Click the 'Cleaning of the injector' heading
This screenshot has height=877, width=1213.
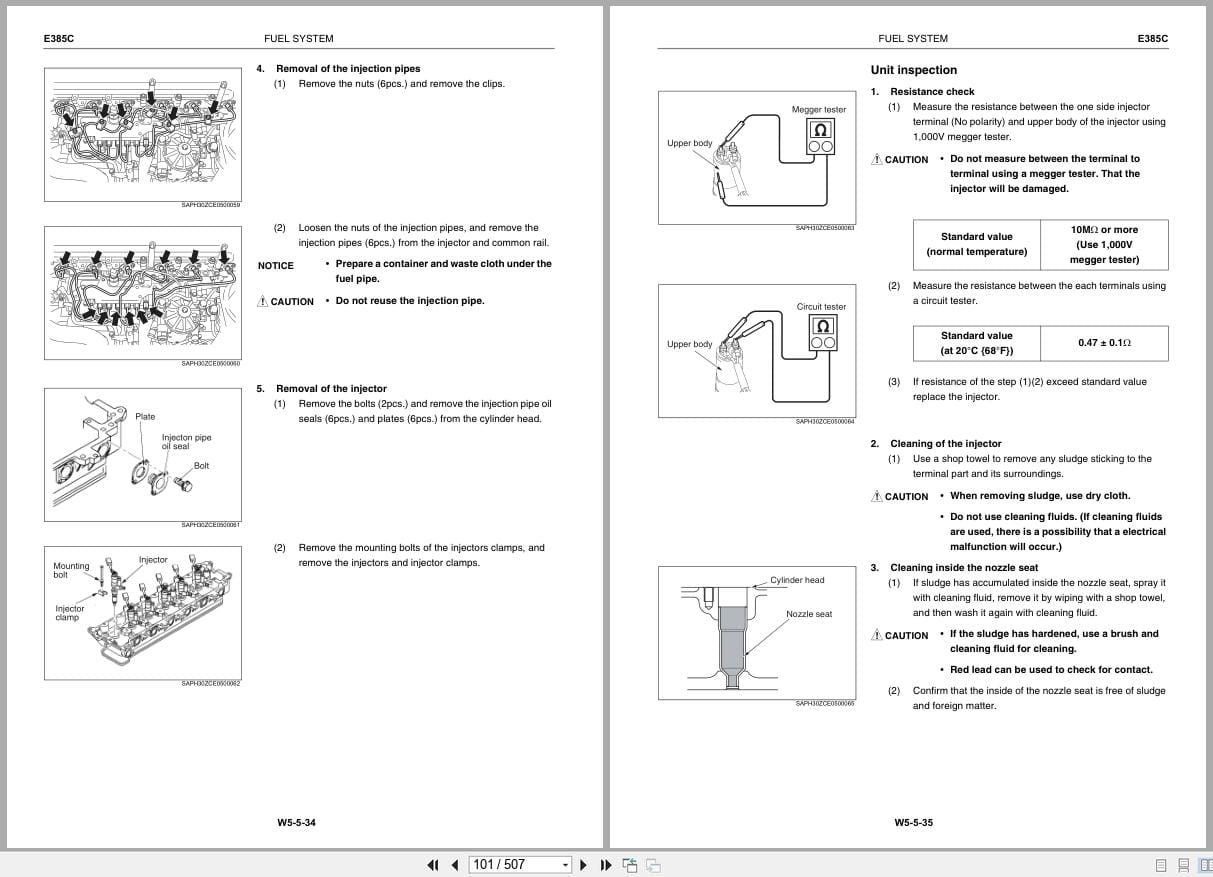(x=945, y=444)
